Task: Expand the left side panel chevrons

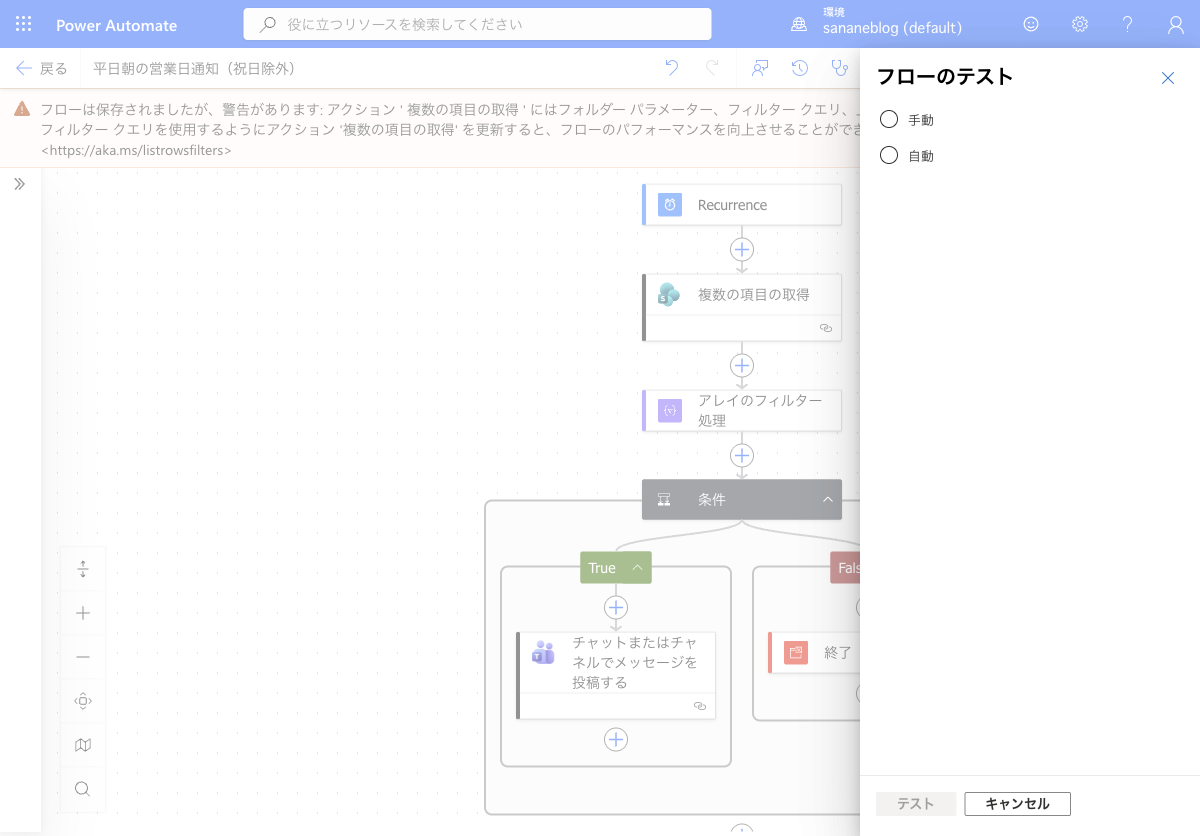Action: [x=20, y=184]
